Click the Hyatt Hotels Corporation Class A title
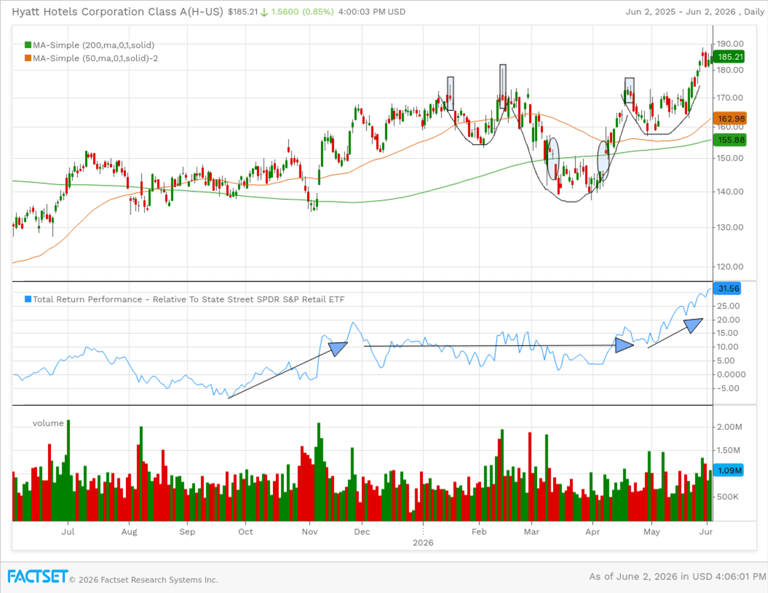This screenshot has width=768, height=593. pyautogui.click(x=118, y=11)
